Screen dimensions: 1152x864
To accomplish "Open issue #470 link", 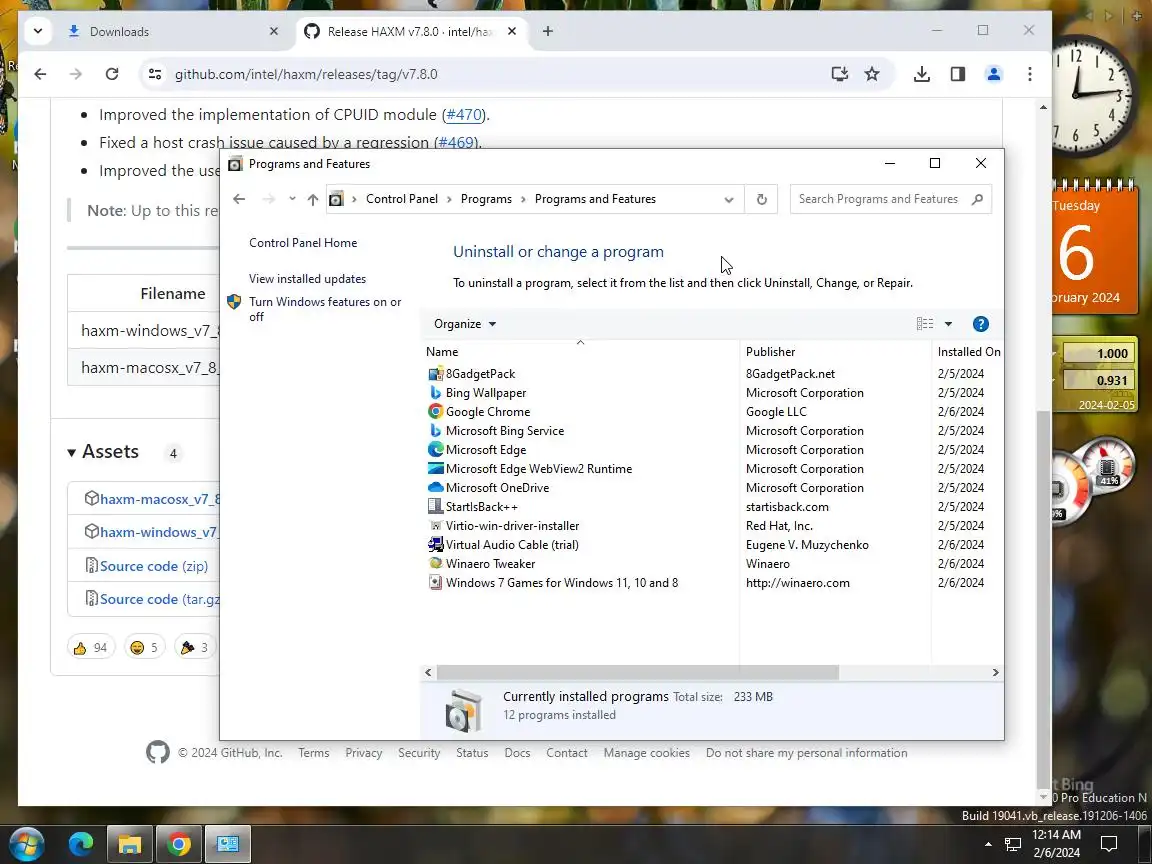I will [x=464, y=115].
